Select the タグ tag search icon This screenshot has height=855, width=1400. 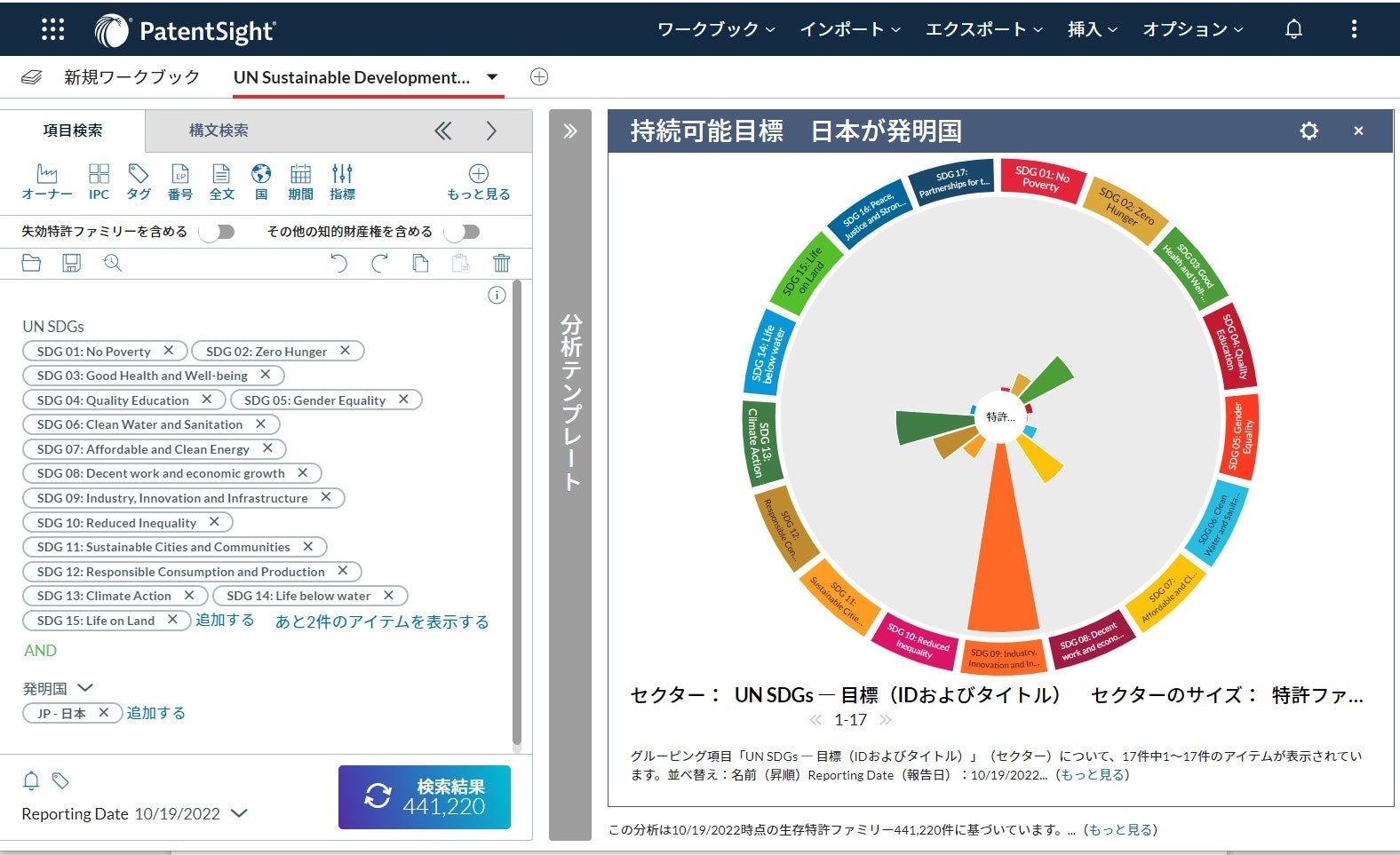point(139,182)
